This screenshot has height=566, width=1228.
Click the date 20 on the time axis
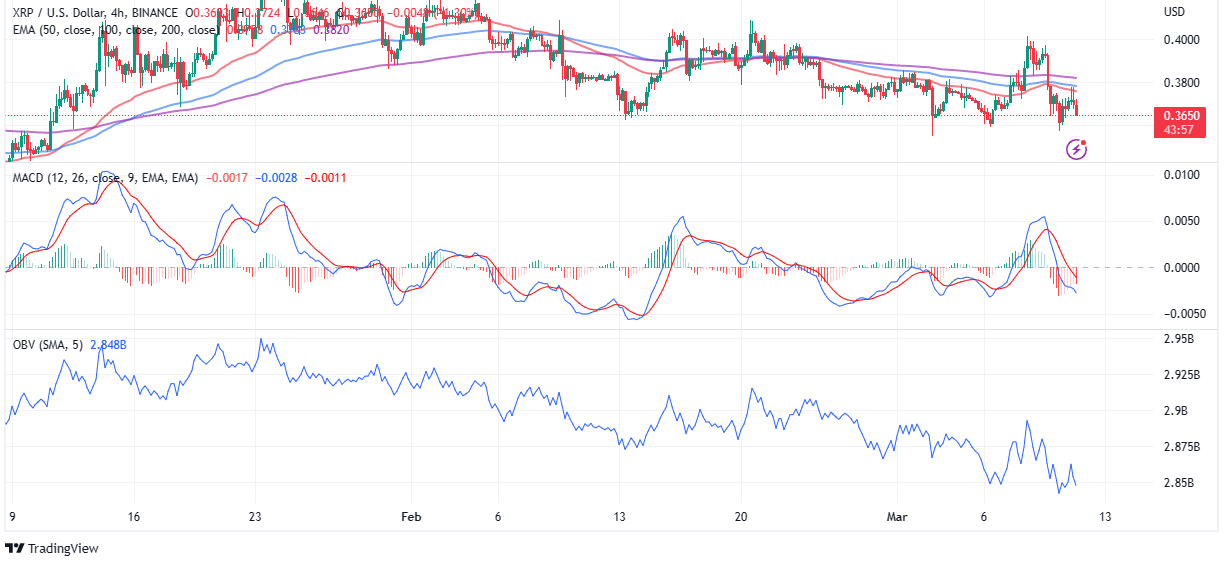(x=741, y=517)
